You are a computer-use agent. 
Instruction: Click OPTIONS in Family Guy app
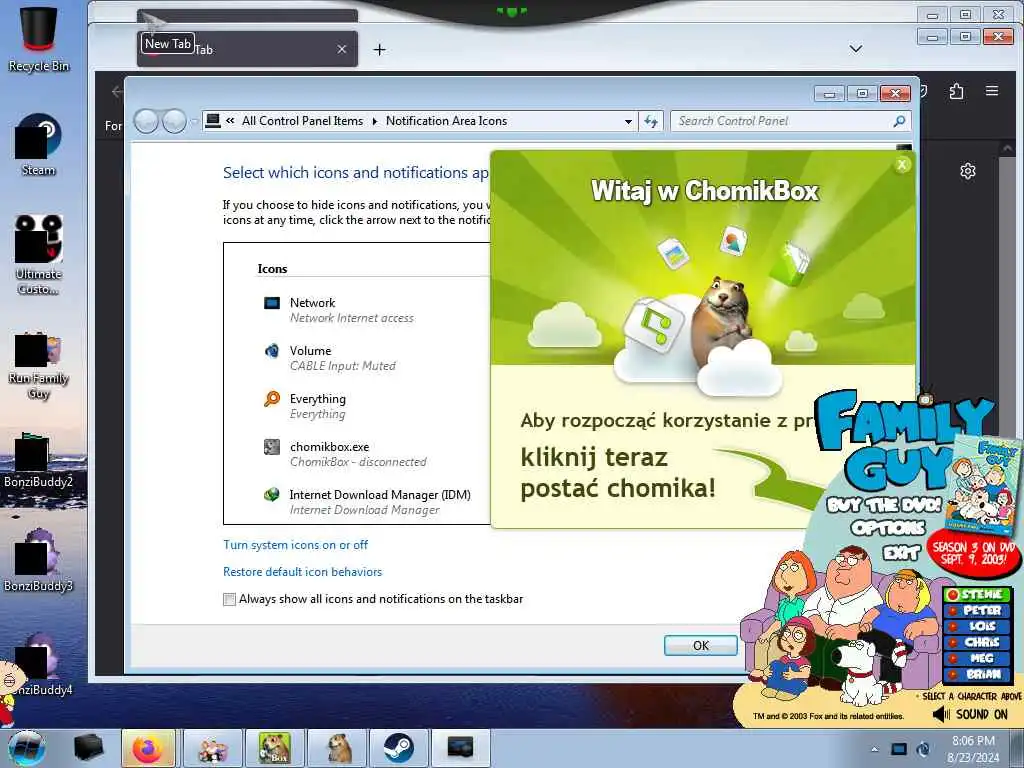(888, 528)
